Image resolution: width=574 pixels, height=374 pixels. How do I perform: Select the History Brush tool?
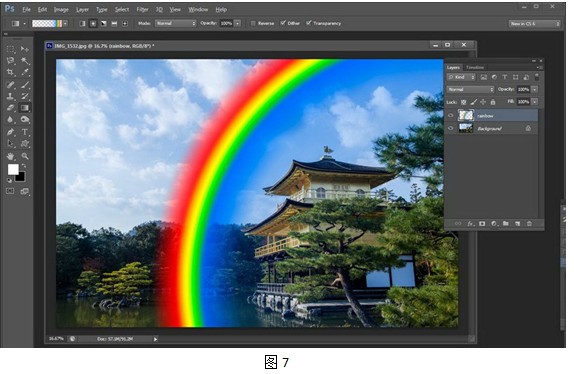point(25,97)
